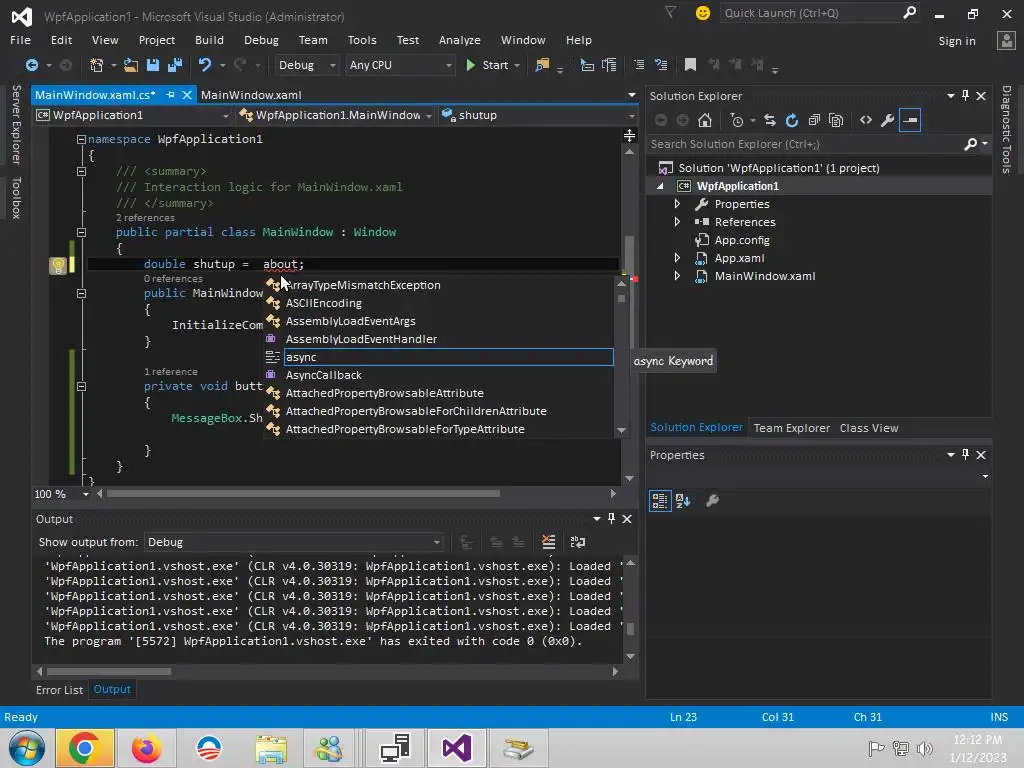Toggle pin on MainWindow.xaml.cs tab
This screenshot has height=768, width=1024.
pos(170,95)
